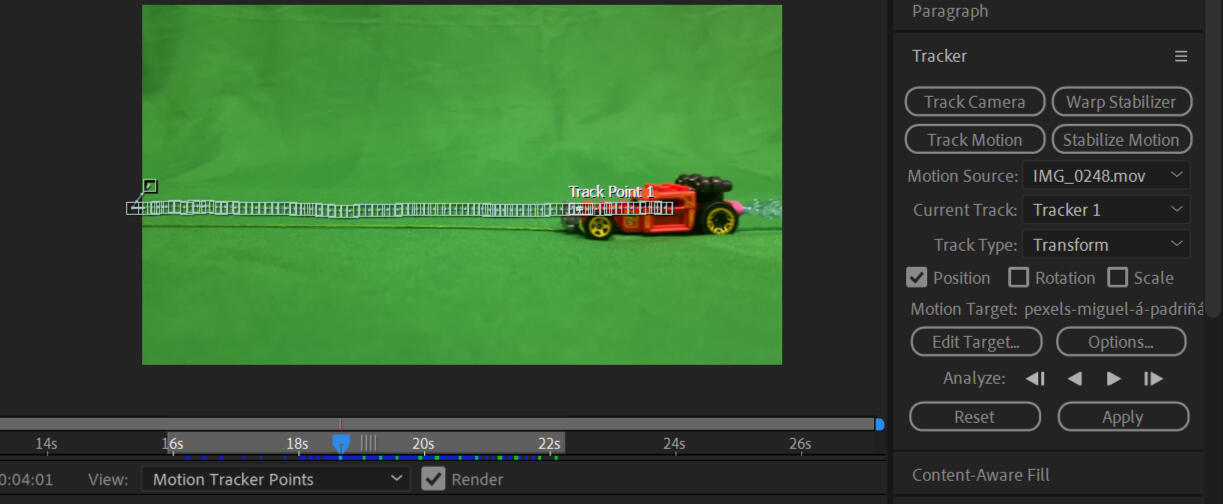The width and height of the screenshot is (1223, 504).
Task: Enable the Rotation checkbox
Action: 1018,278
